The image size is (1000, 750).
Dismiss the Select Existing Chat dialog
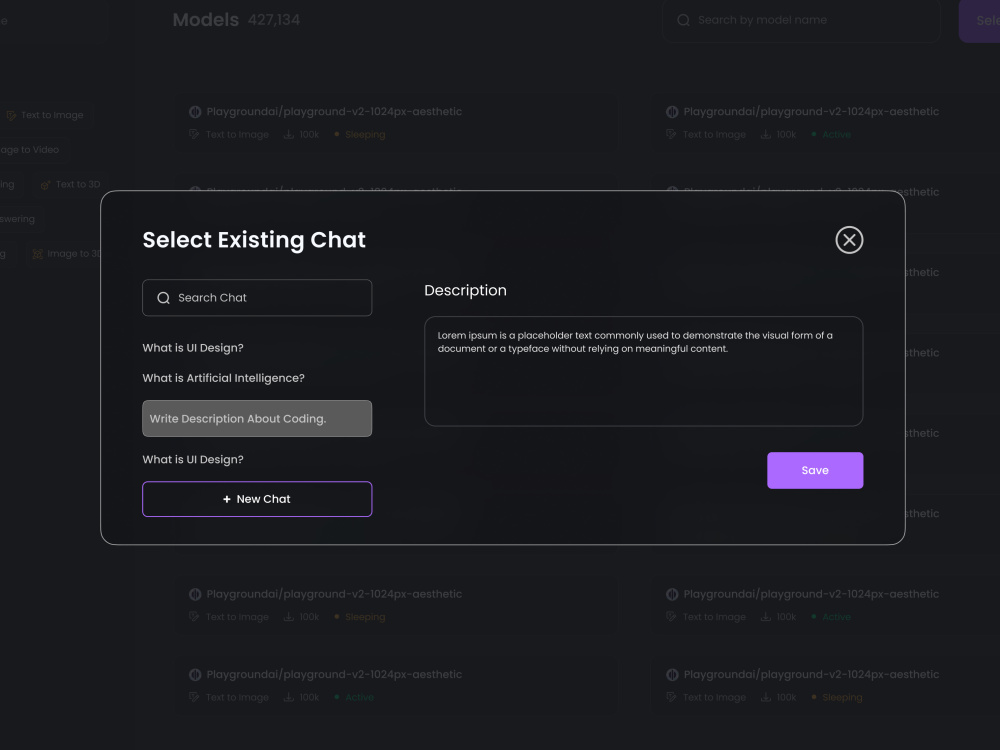(849, 240)
